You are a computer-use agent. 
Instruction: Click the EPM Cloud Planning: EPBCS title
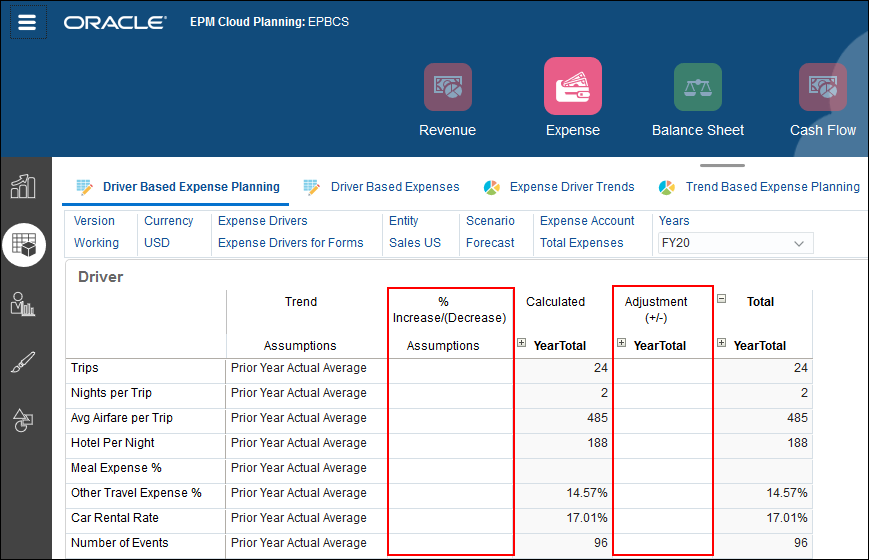[269, 22]
